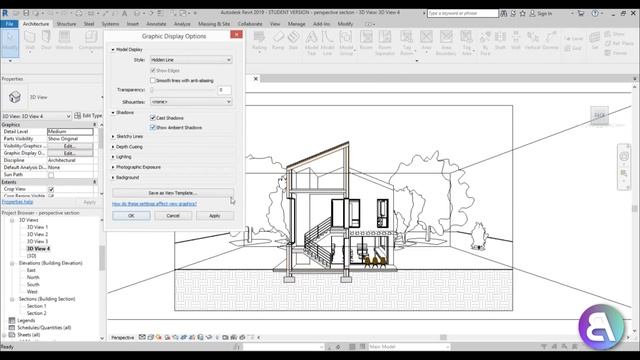Open the Massing & Site ribbon tab
640x360 pixels.
coord(214,24)
